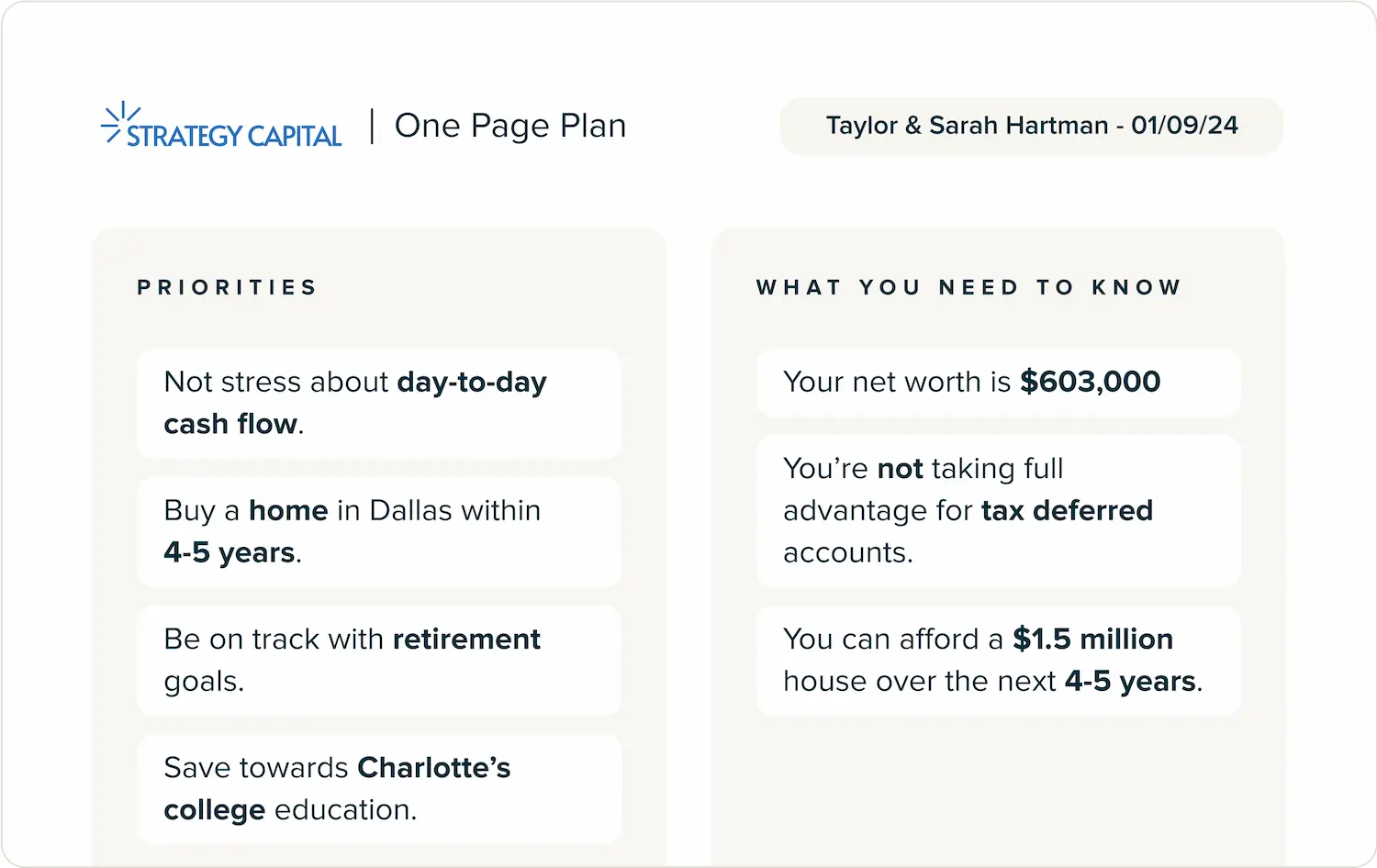Click the PRIORITIES section heading

(227, 287)
